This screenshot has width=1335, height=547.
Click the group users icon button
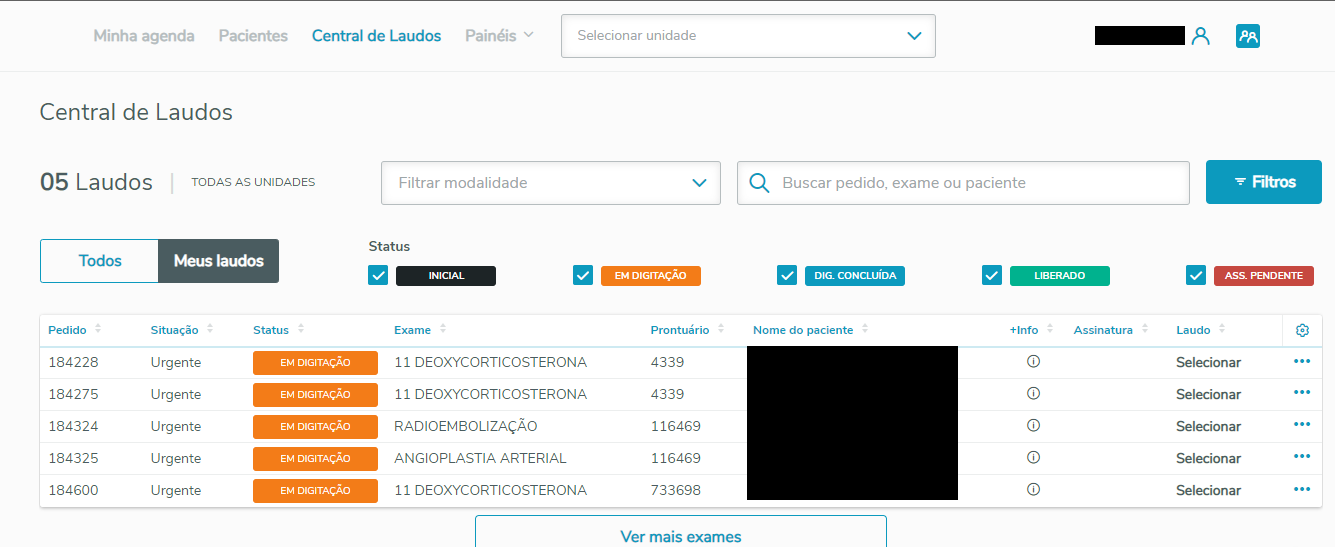point(1247,36)
